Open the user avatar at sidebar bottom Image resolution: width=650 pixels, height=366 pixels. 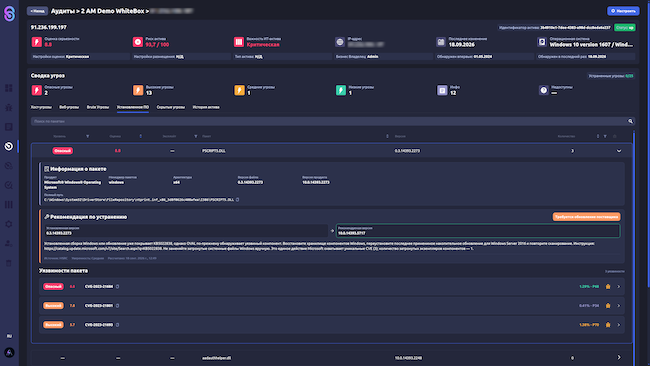9,353
